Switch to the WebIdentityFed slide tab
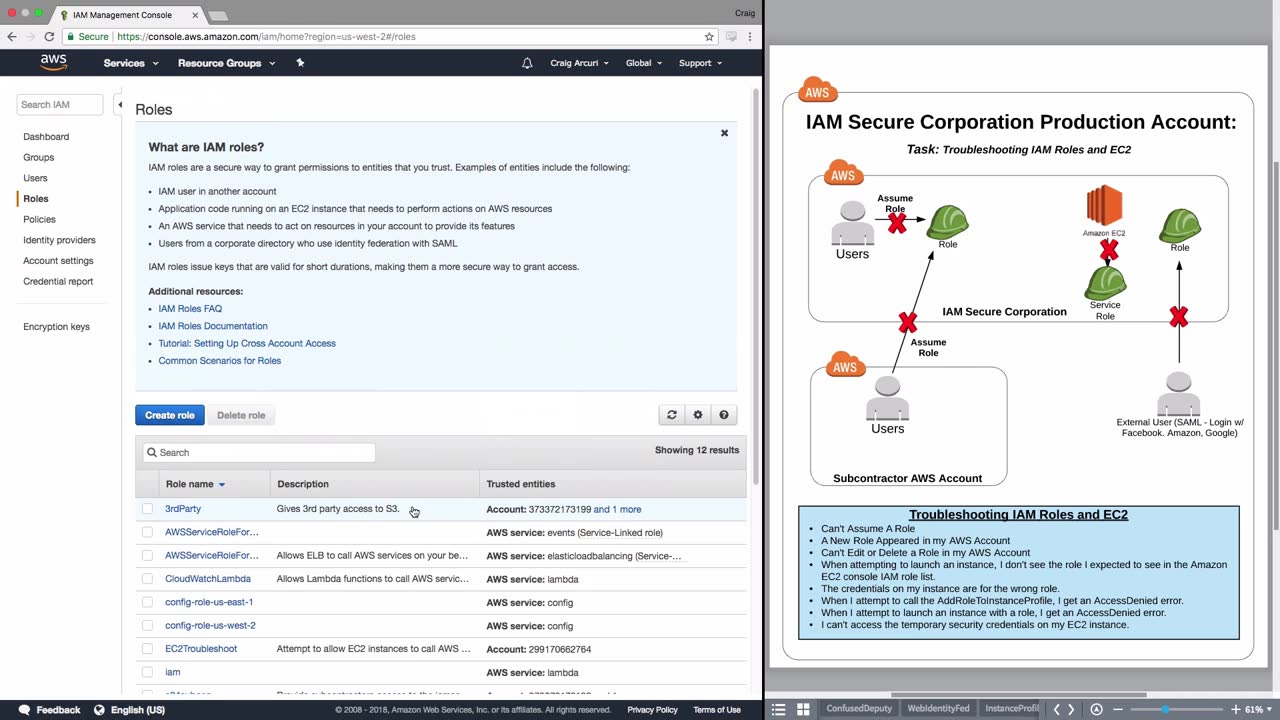Viewport: 1280px width, 720px height. tap(938, 709)
